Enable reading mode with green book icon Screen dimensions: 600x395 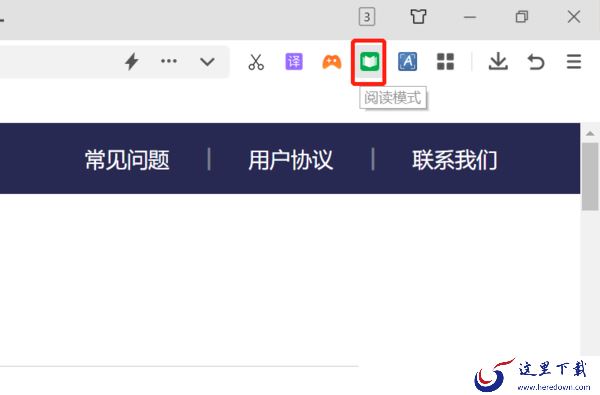coord(369,62)
